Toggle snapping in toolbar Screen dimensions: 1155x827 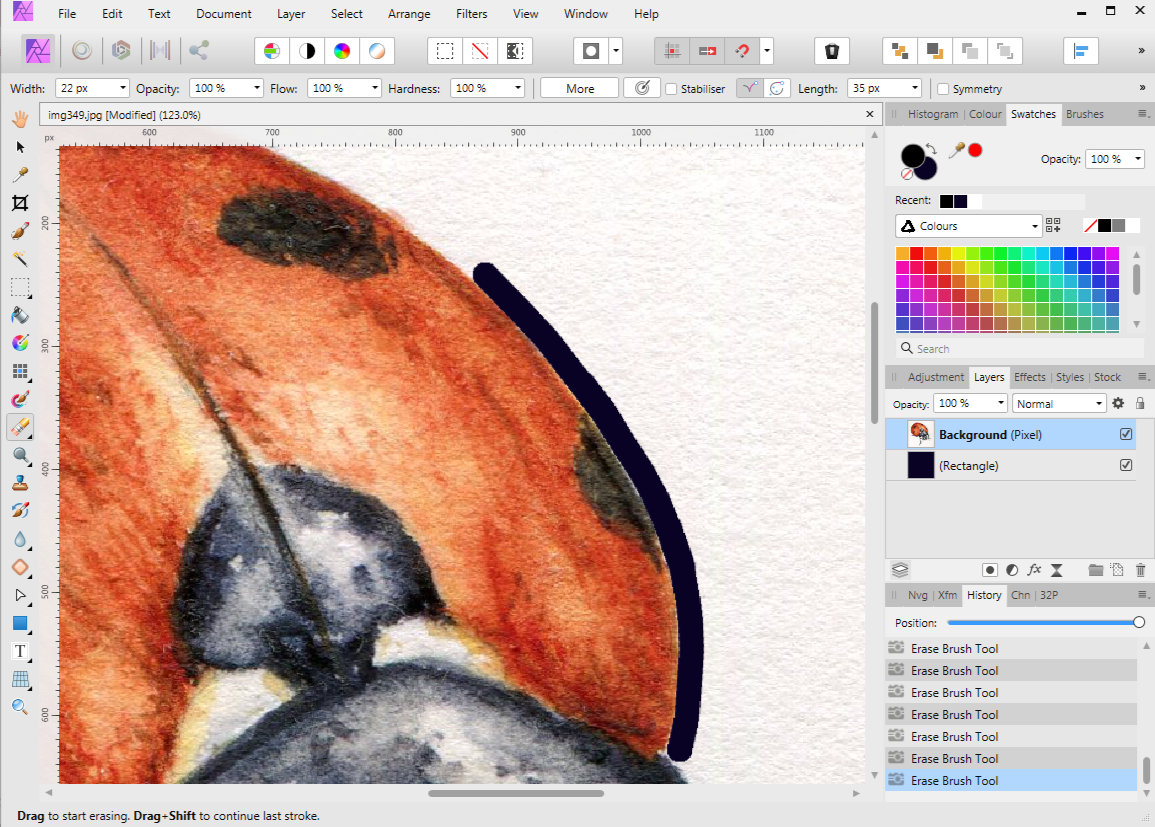pos(742,51)
